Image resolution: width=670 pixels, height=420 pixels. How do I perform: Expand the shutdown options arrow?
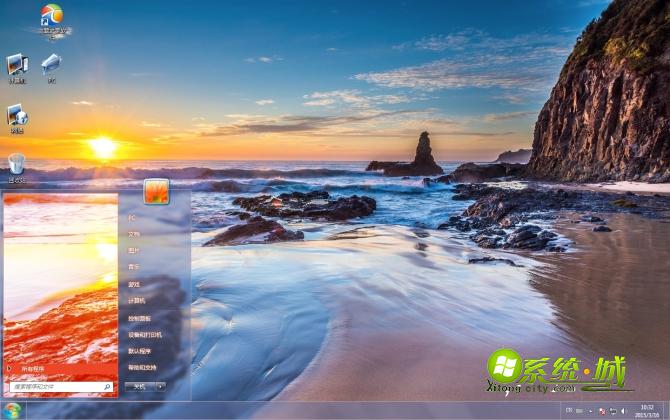pyautogui.click(x=160, y=386)
